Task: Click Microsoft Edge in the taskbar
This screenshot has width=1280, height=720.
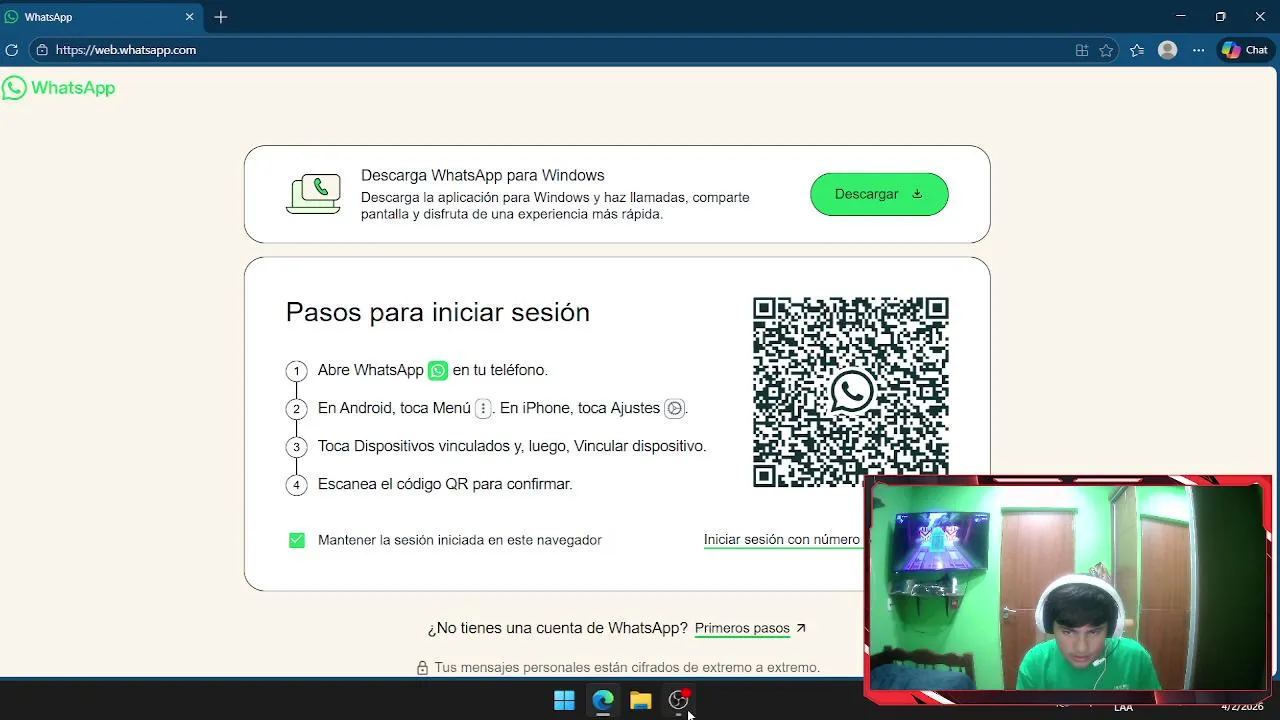Action: (602, 701)
